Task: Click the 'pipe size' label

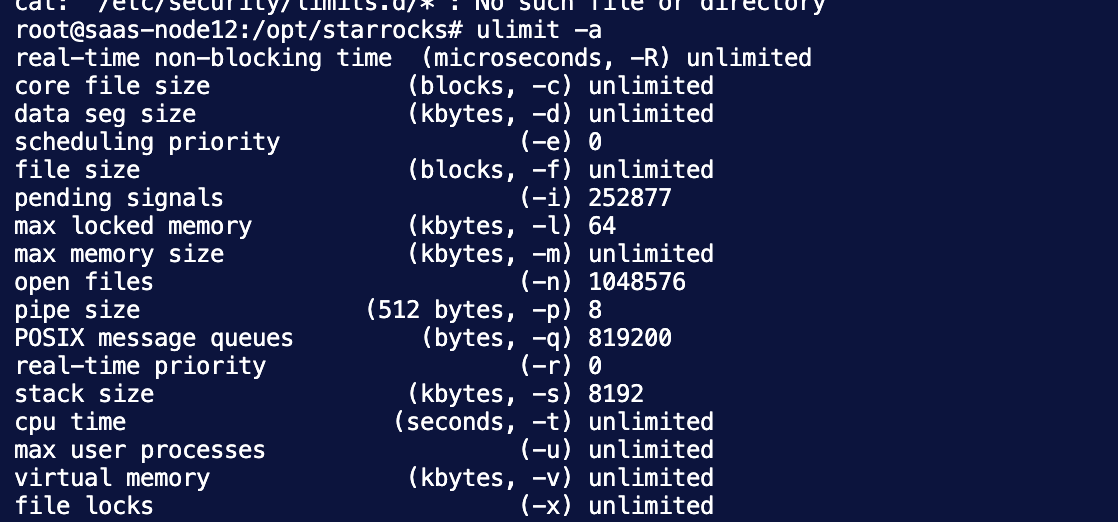Action: (78, 311)
